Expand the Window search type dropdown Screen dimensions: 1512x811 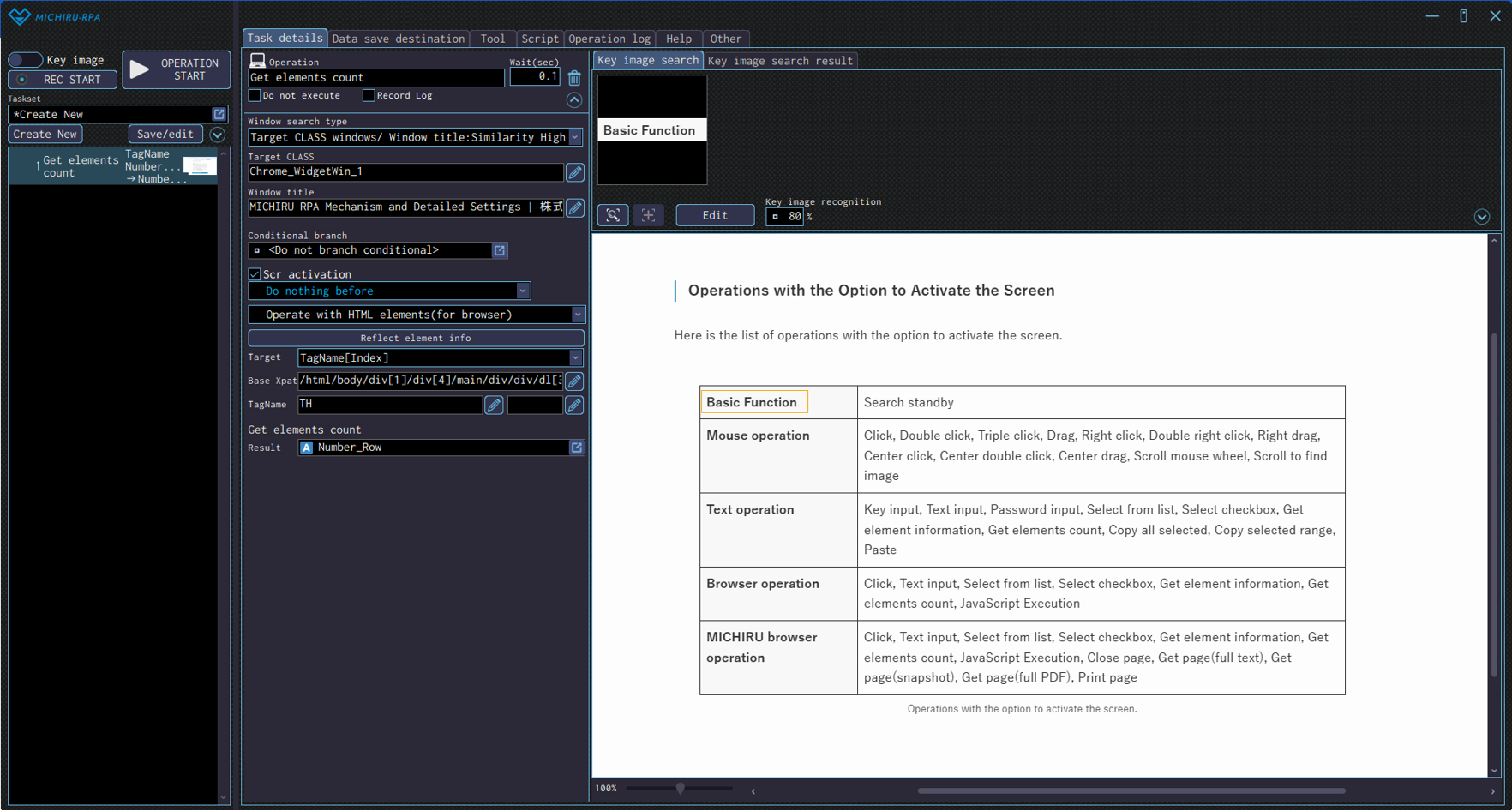coord(575,137)
